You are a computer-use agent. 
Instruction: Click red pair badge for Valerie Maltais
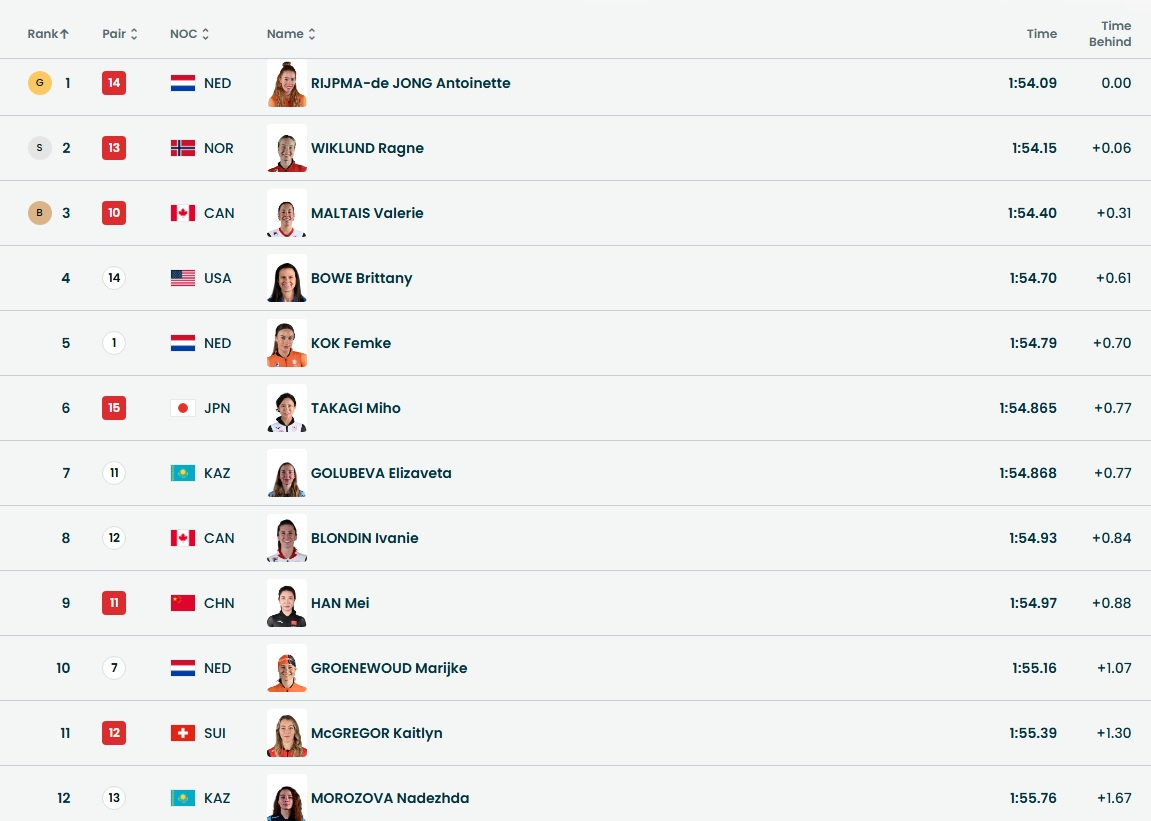114,213
